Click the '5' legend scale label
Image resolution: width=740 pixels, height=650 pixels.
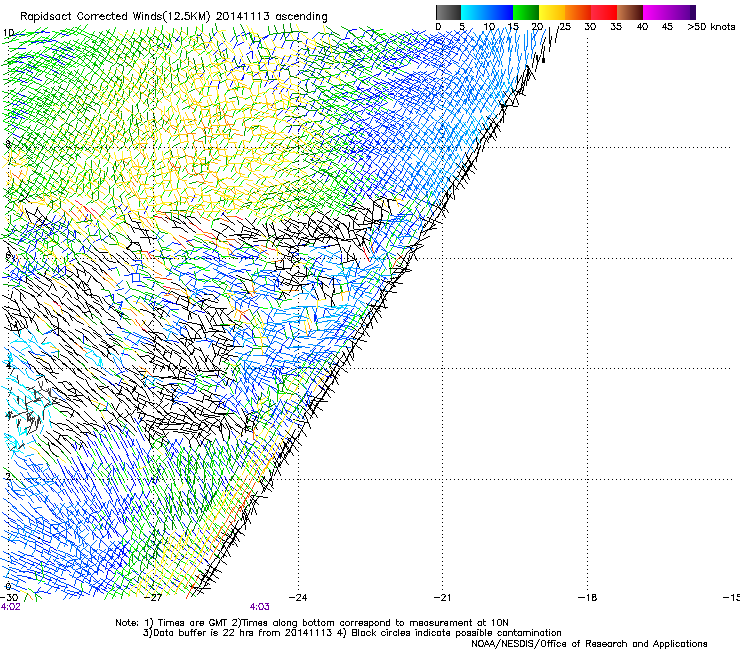[462, 27]
